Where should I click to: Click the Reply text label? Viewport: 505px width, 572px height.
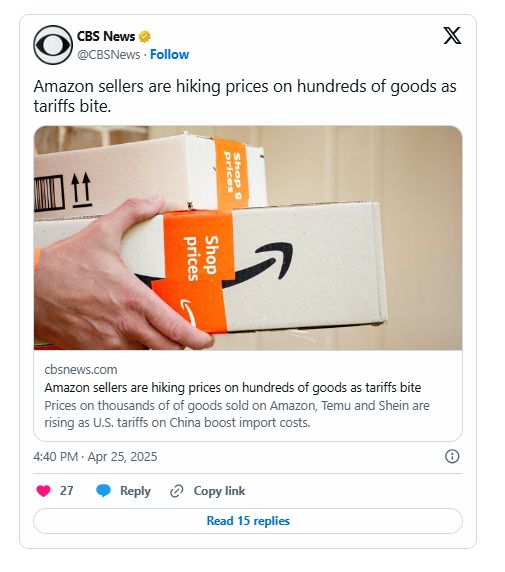click(x=135, y=491)
